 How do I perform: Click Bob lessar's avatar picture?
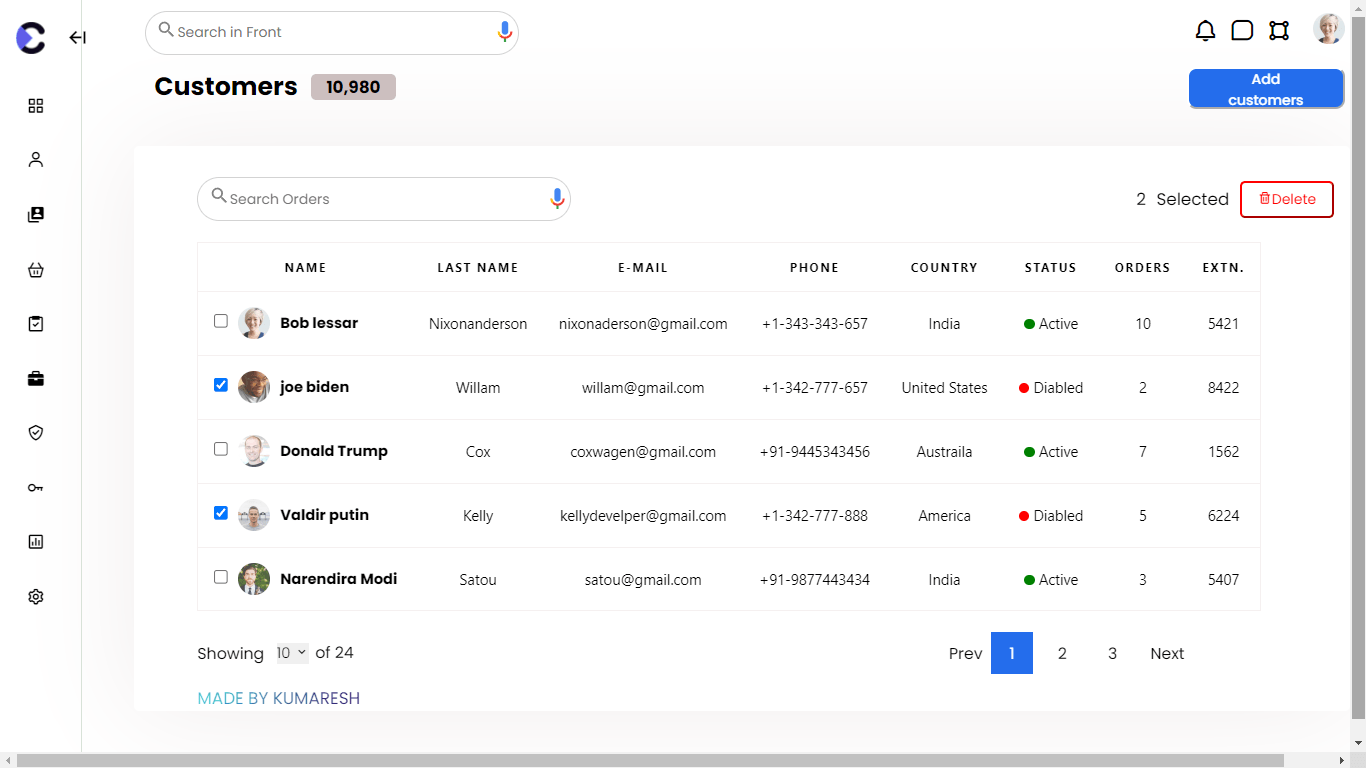pos(254,323)
